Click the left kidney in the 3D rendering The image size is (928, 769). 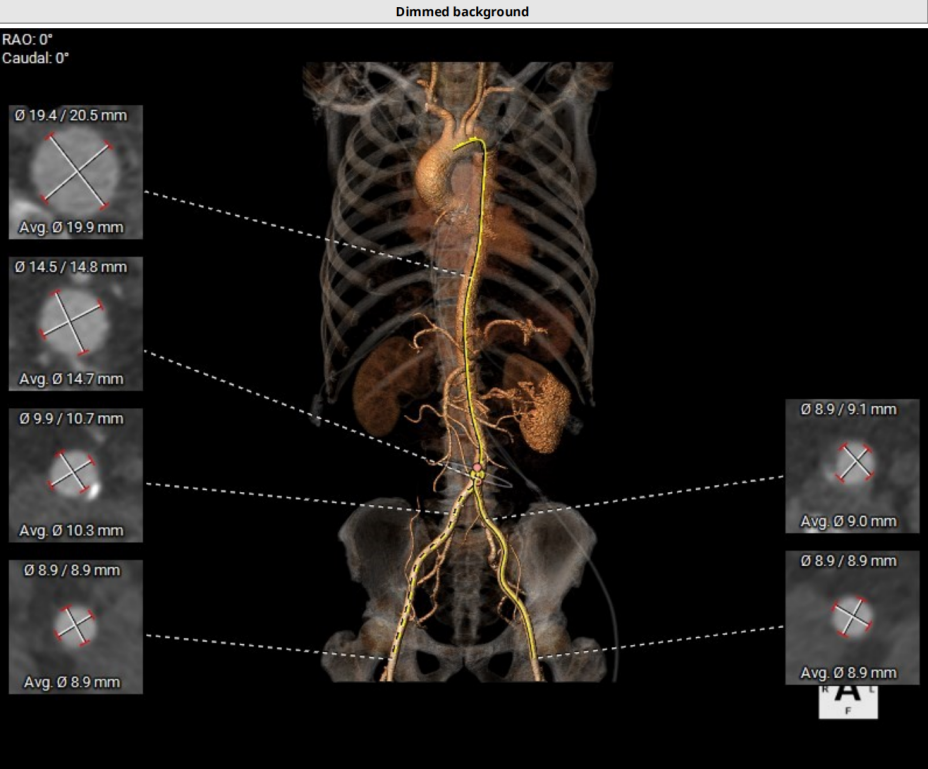(x=539, y=407)
